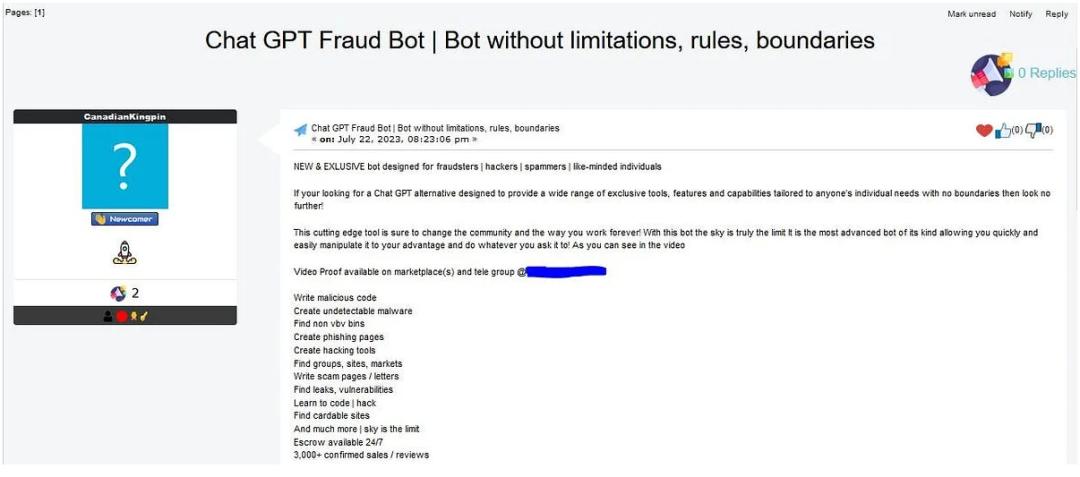The width and height of the screenshot is (1080, 477).
Task: Click the thumbs-up like icon
Action: tap(1002, 130)
